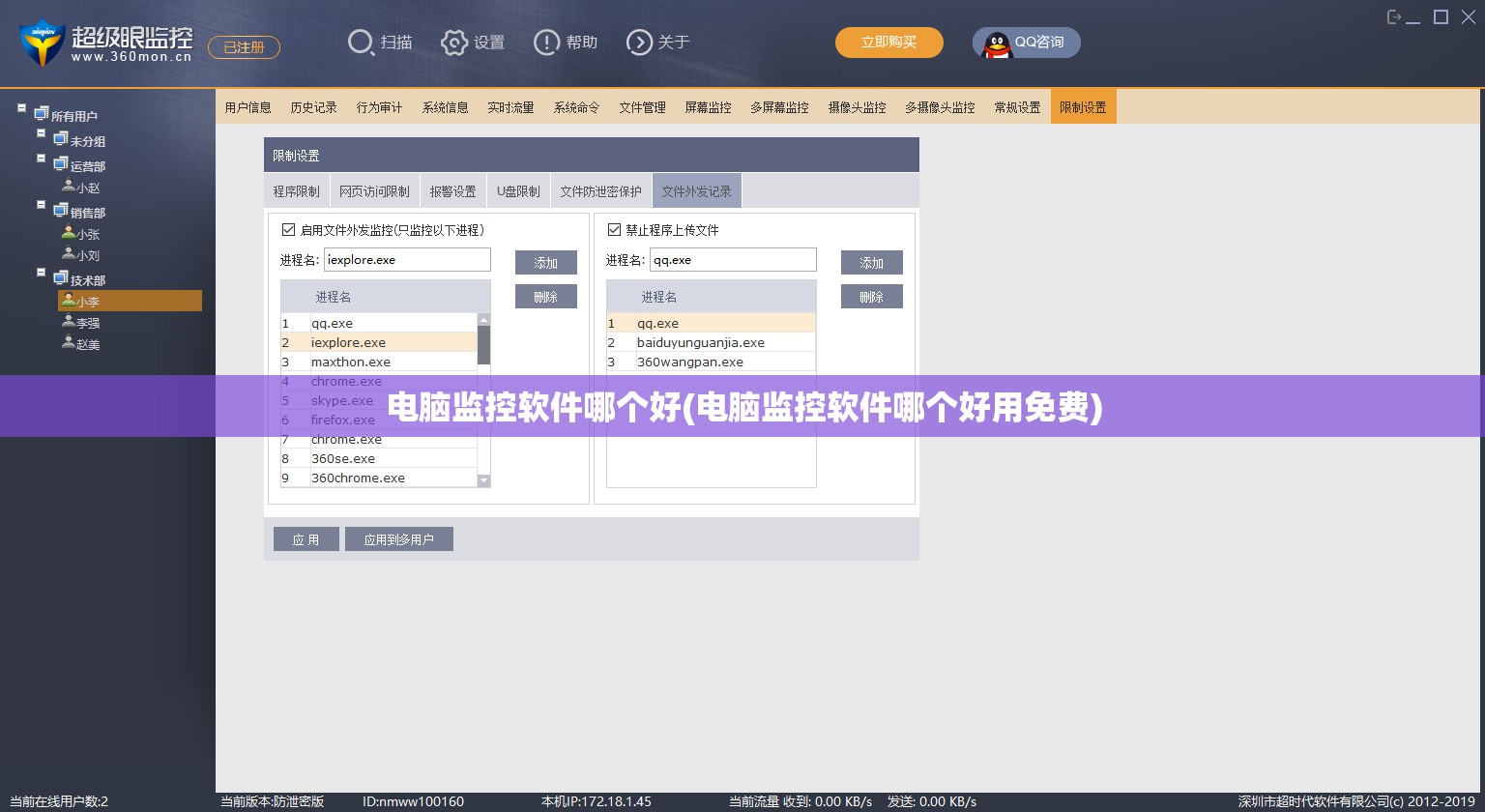Toggle 禁止程序上传文件 checkbox

(613, 230)
